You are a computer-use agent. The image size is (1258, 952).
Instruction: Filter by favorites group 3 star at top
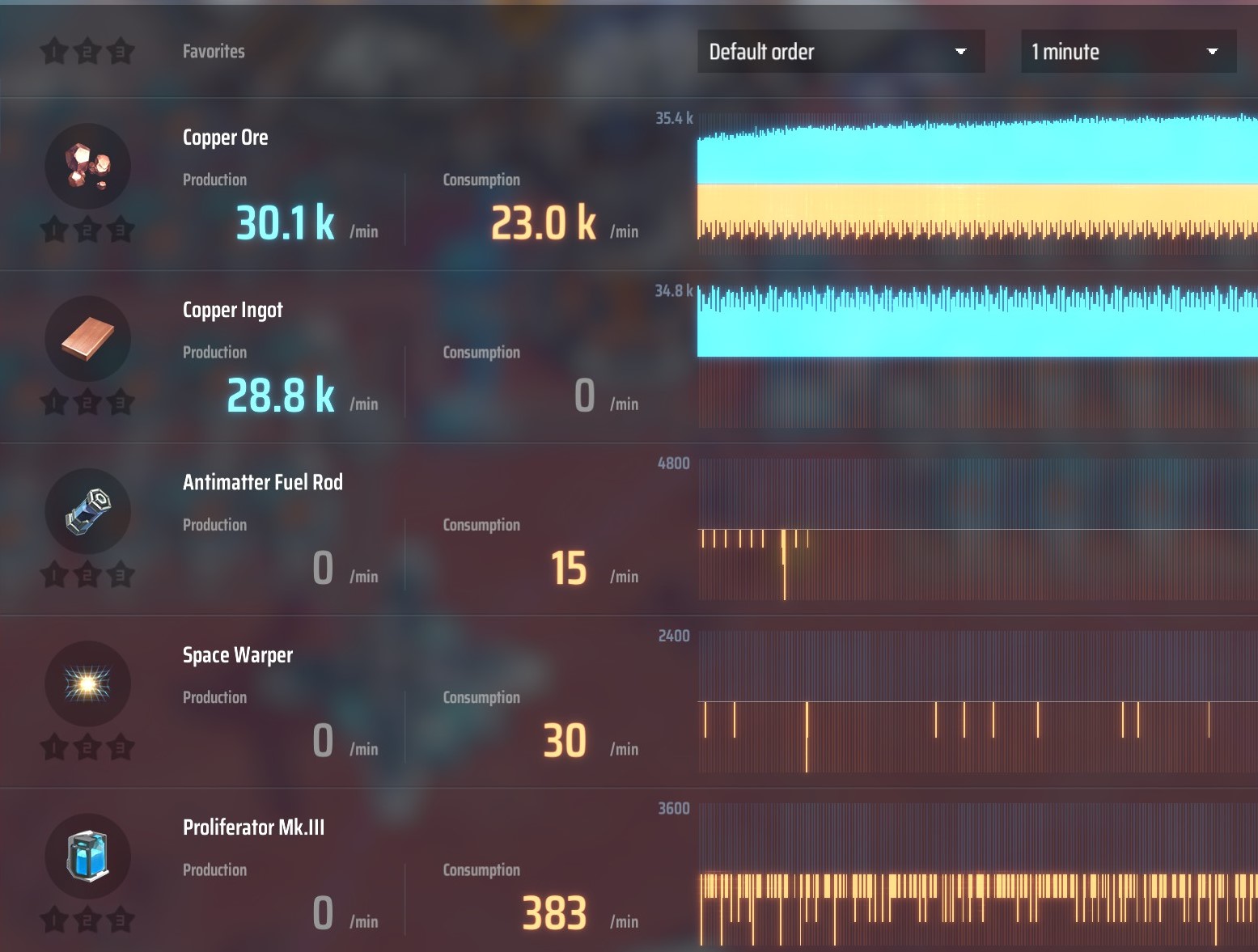121,52
